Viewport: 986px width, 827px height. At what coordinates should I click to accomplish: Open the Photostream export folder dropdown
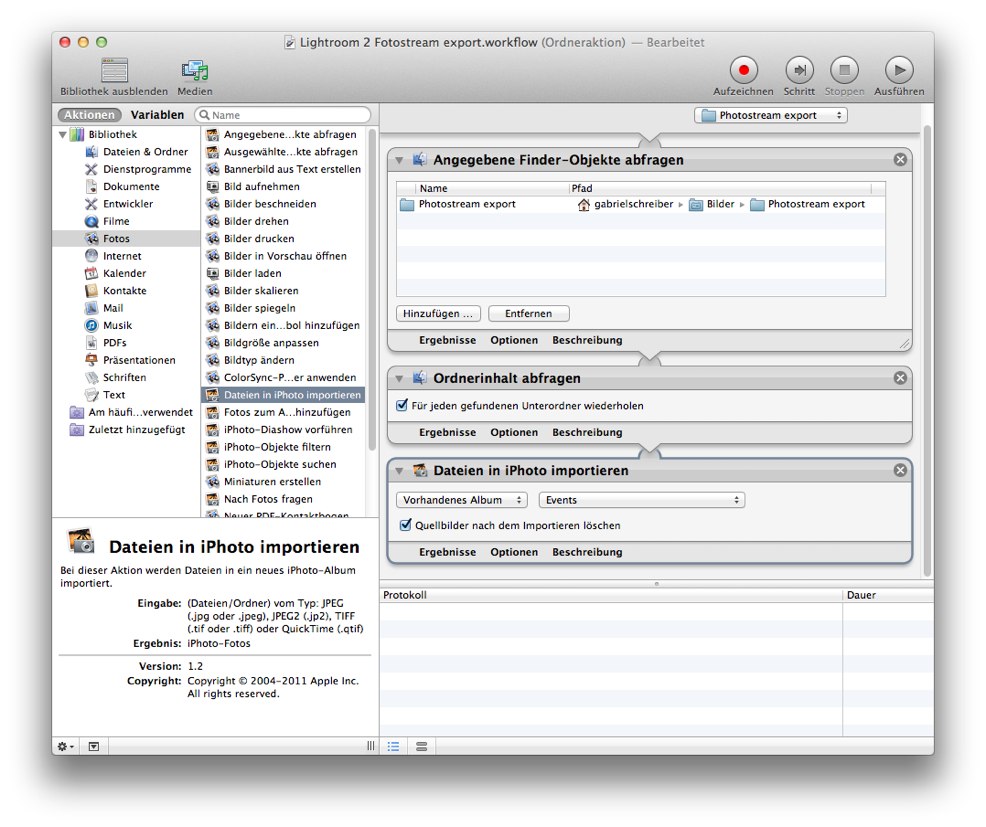tap(771, 115)
